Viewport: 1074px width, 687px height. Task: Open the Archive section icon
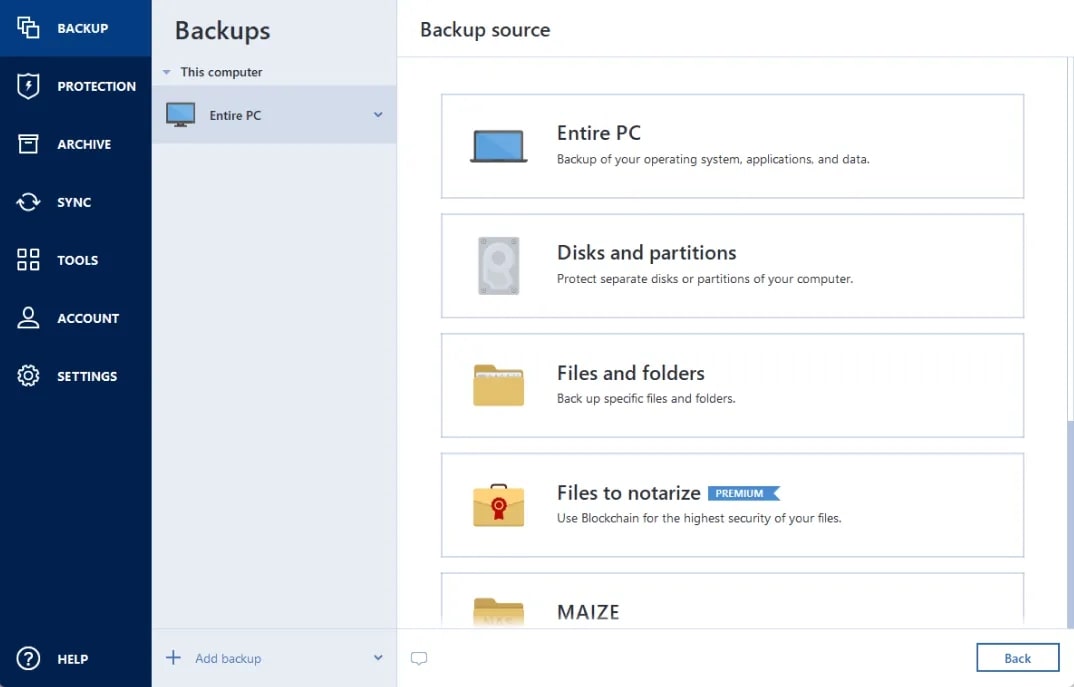[27, 143]
